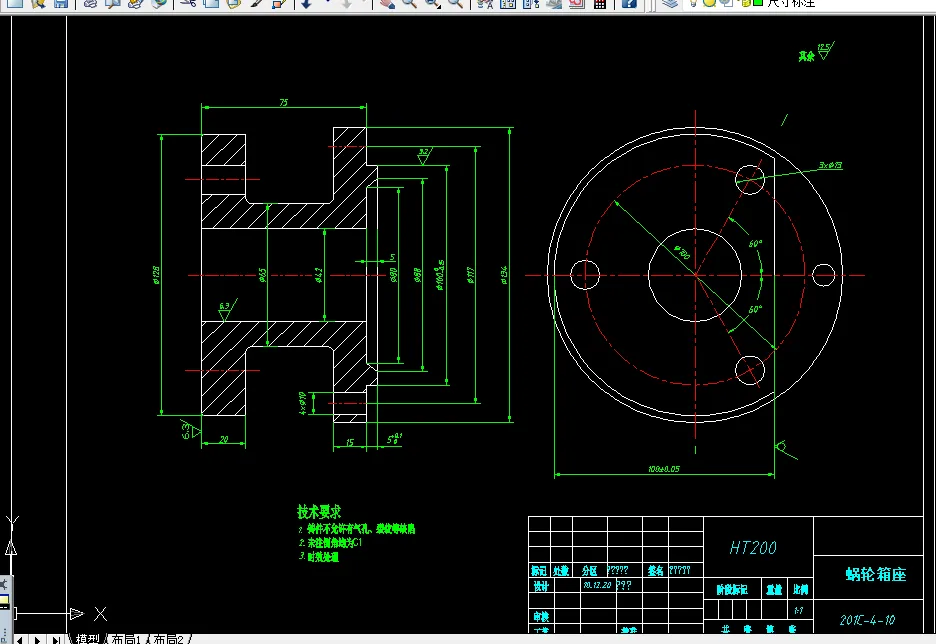The image size is (936, 644).
Task: Select the Zoom Realtime magnifier icon
Action: (x=410, y=4)
